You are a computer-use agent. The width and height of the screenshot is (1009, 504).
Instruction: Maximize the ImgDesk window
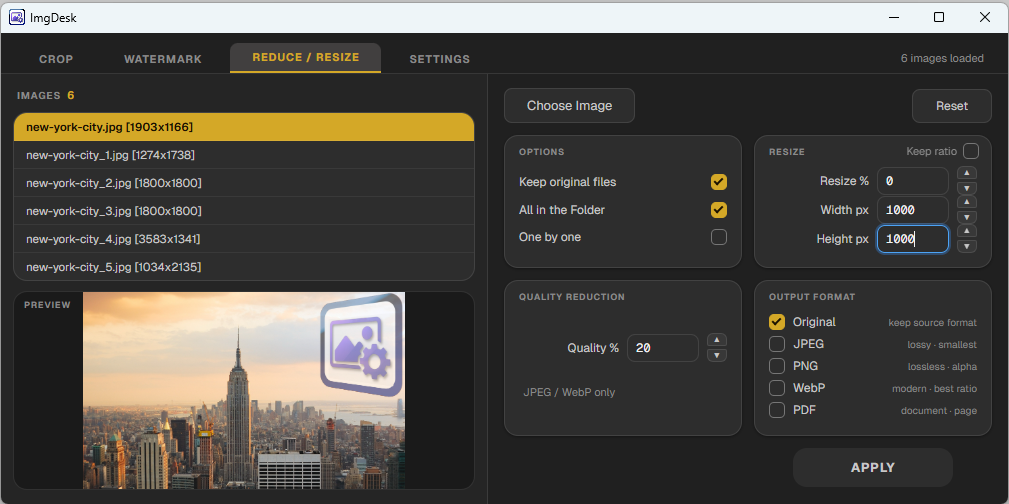pos(939,17)
